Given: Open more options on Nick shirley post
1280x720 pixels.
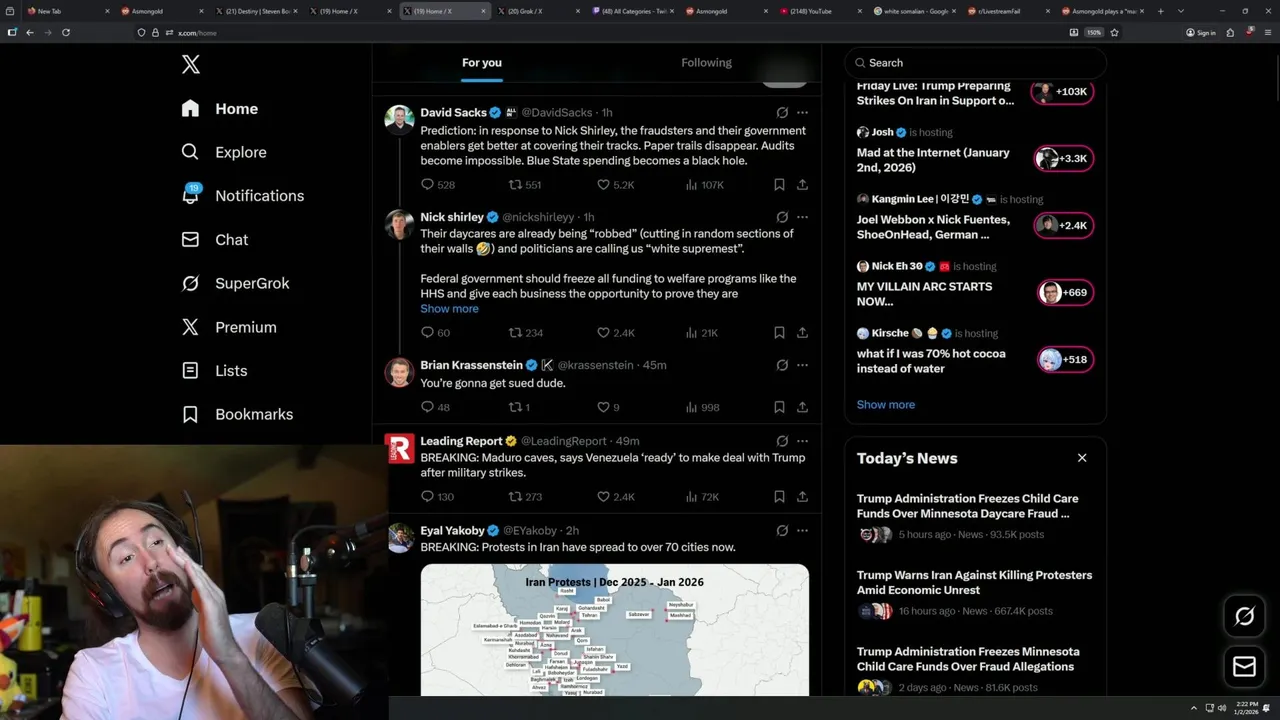Looking at the screenshot, I should coord(802,217).
